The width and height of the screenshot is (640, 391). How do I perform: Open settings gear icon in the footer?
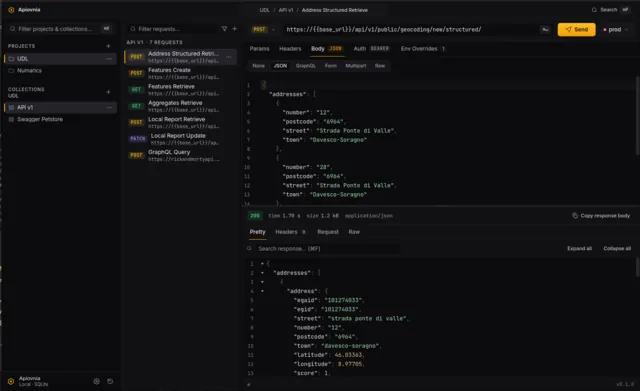[x=96, y=381]
